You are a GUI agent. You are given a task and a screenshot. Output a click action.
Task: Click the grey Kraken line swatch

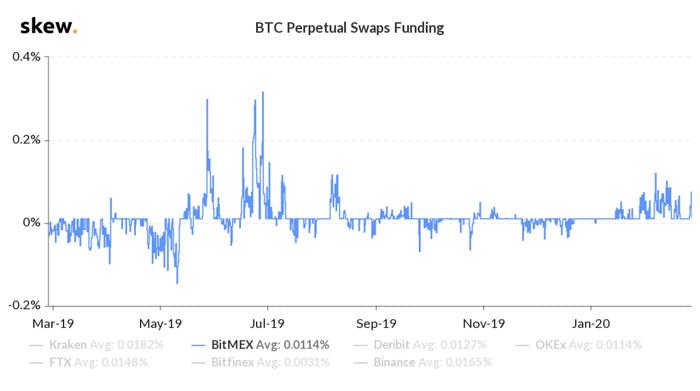click(36, 345)
